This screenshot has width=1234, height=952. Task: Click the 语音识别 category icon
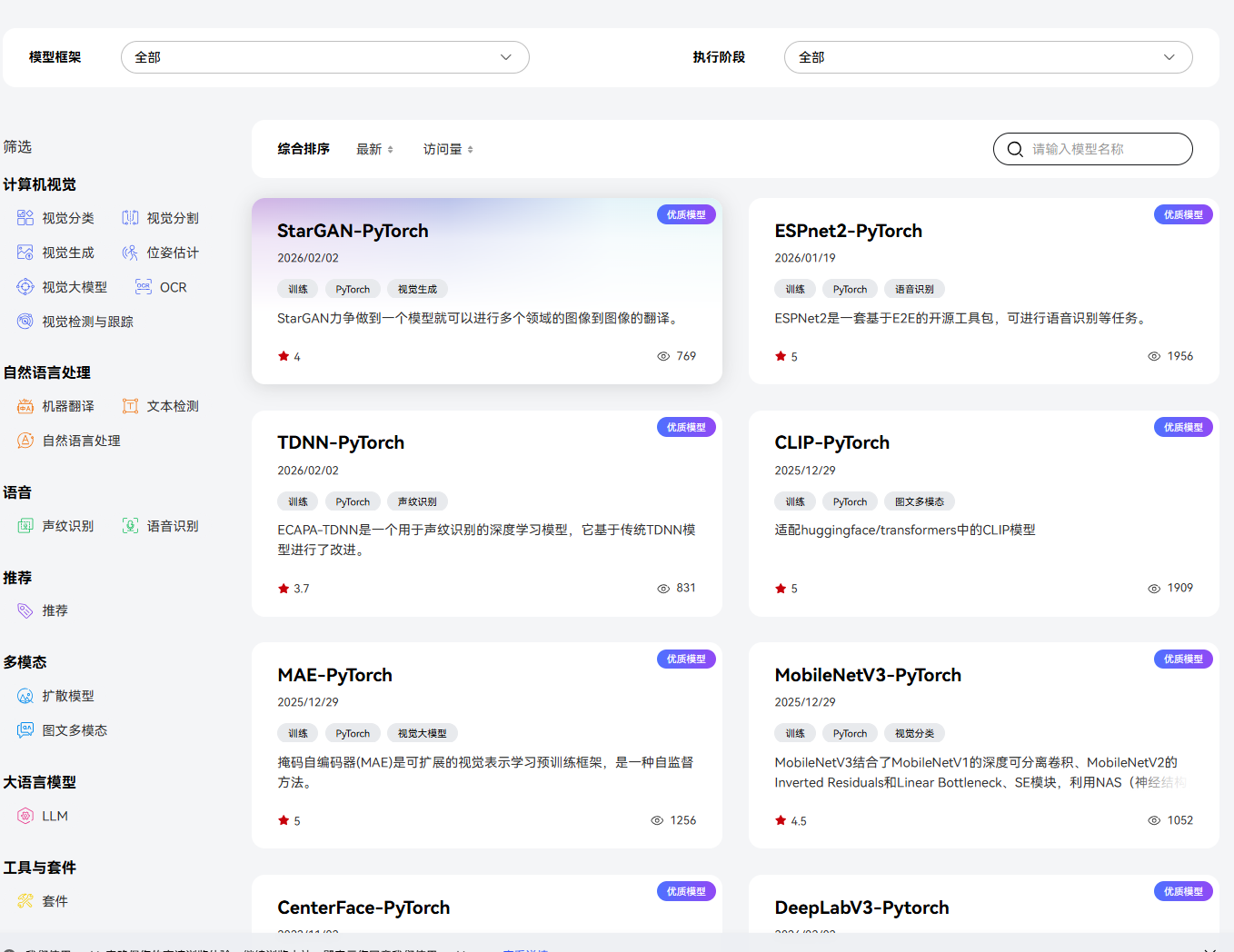(x=131, y=526)
